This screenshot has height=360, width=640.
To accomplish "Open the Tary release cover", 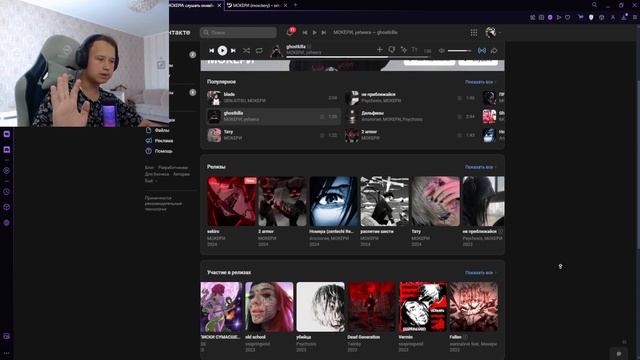I will (436, 201).
